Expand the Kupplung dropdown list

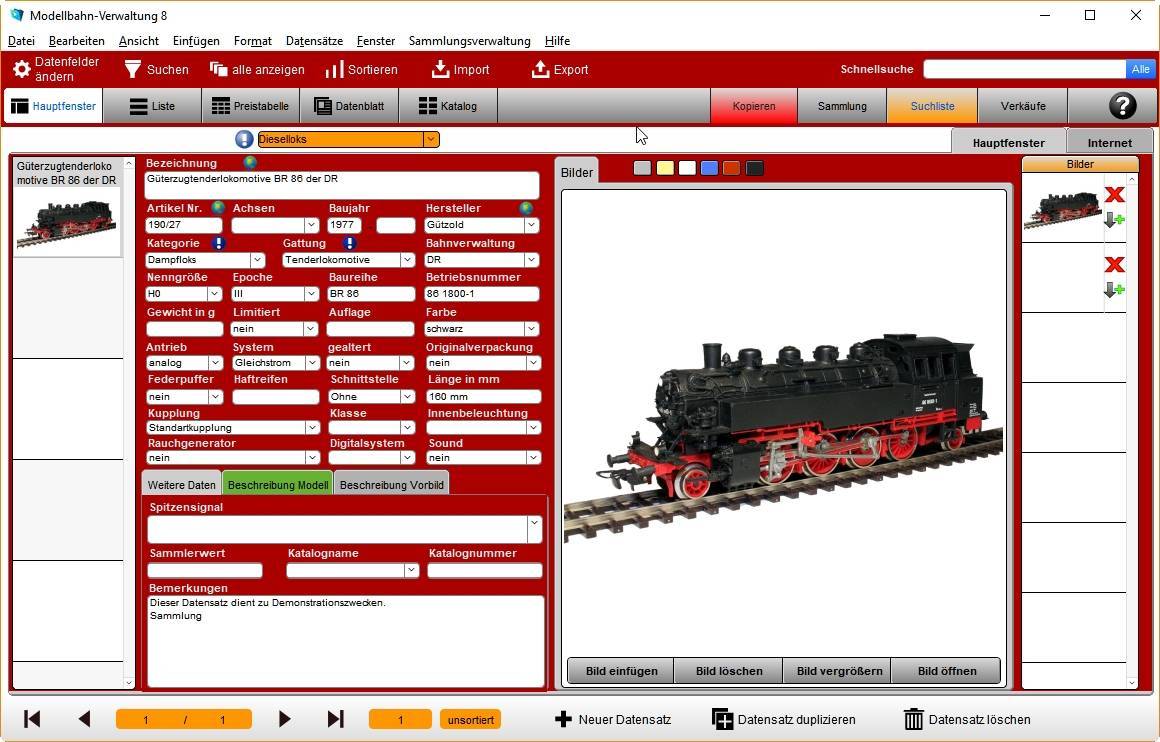[x=312, y=428]
